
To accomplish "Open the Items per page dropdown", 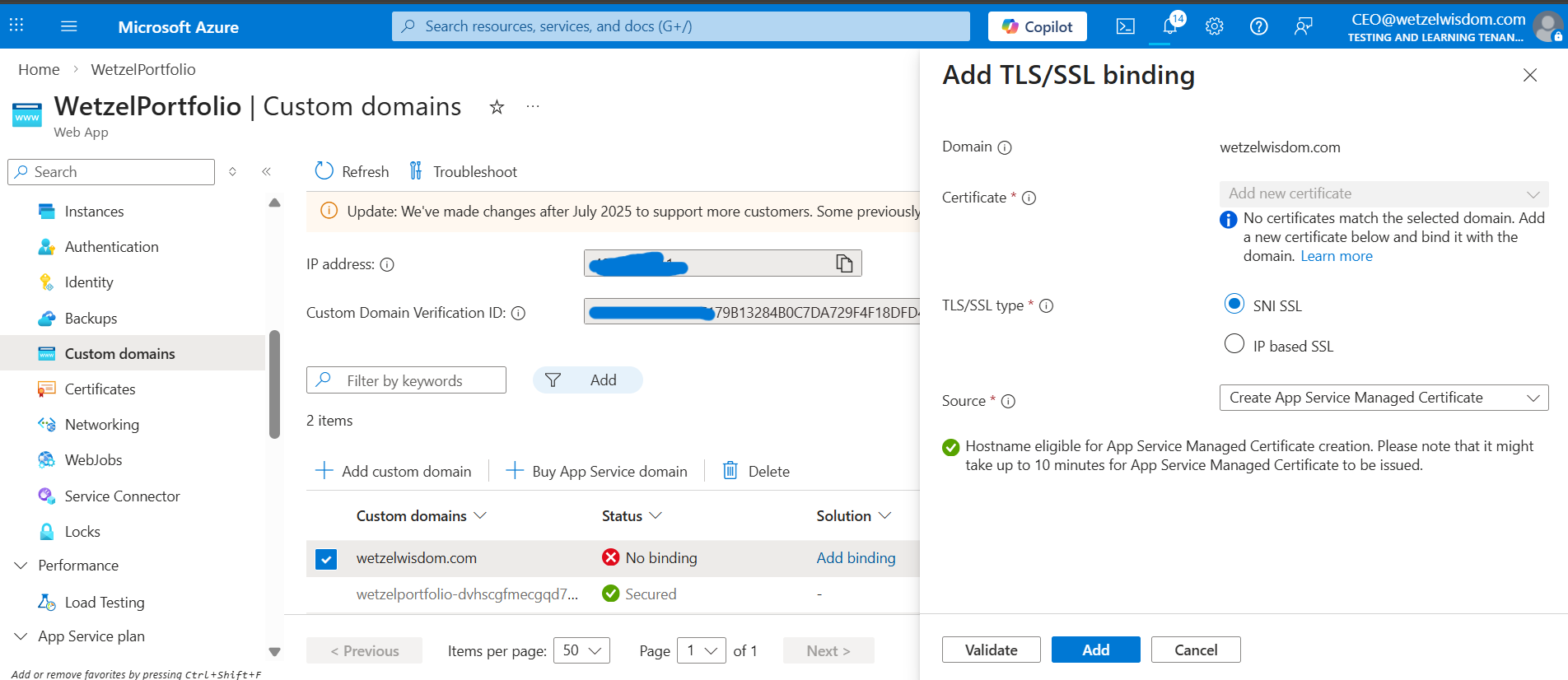I will [x=581, y=650].
